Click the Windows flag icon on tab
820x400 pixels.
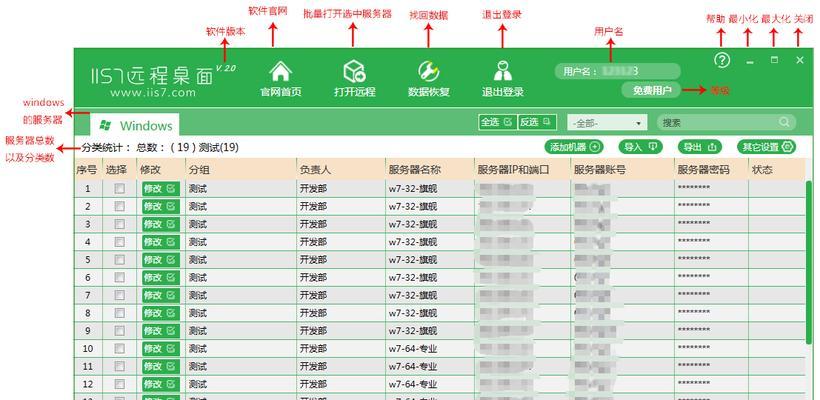tap(105, 125)
